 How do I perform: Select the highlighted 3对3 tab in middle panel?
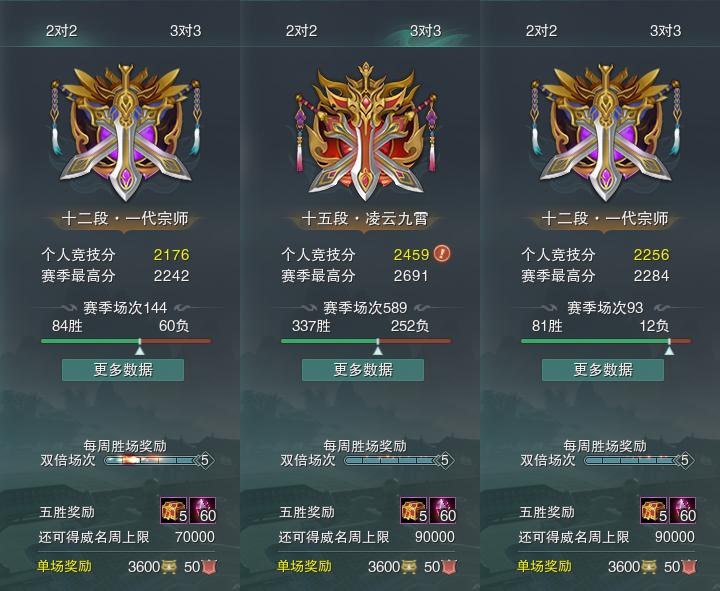pyautogui.click(x=425, y=31)
